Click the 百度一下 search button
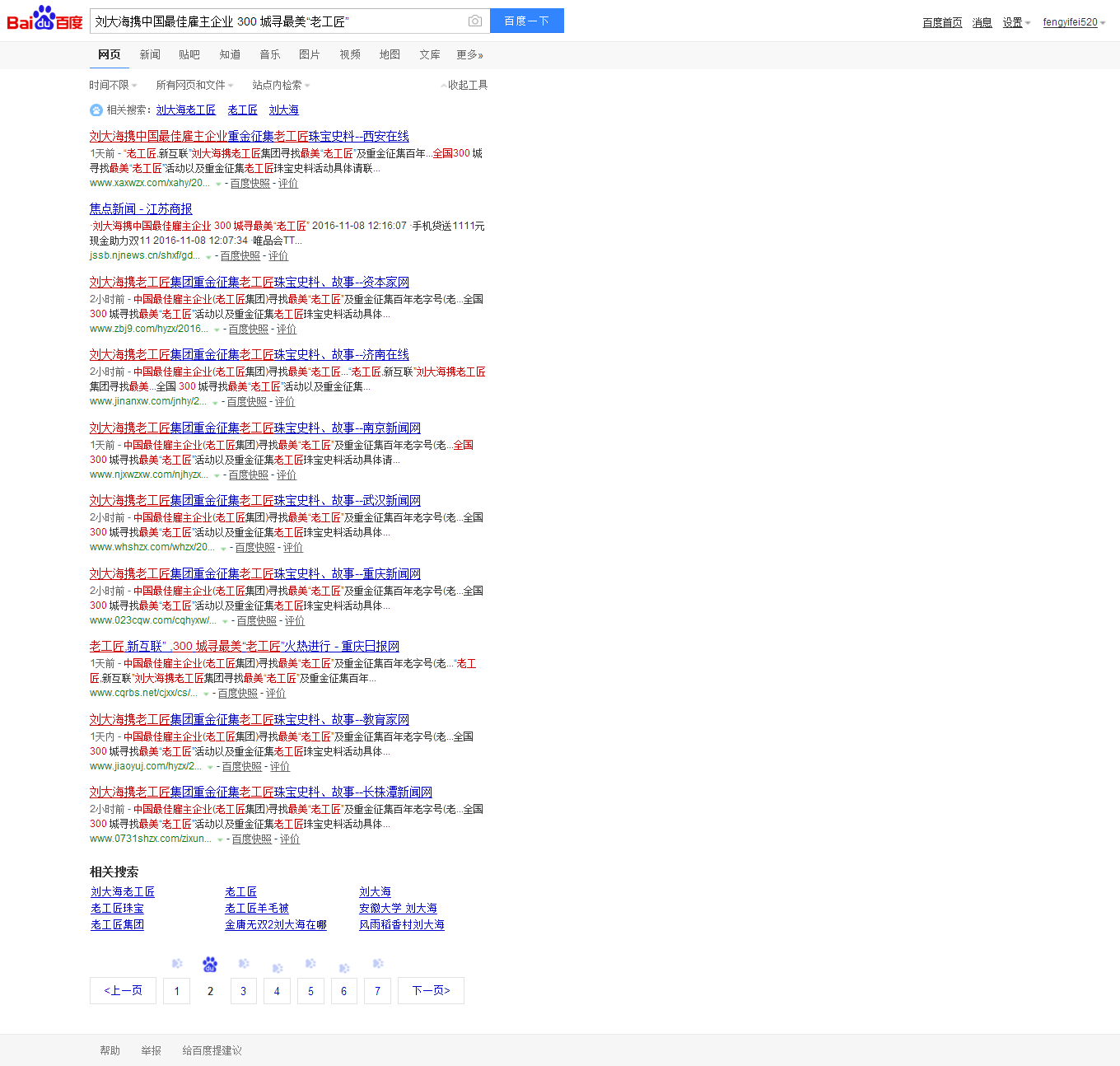 coord(527,21)
